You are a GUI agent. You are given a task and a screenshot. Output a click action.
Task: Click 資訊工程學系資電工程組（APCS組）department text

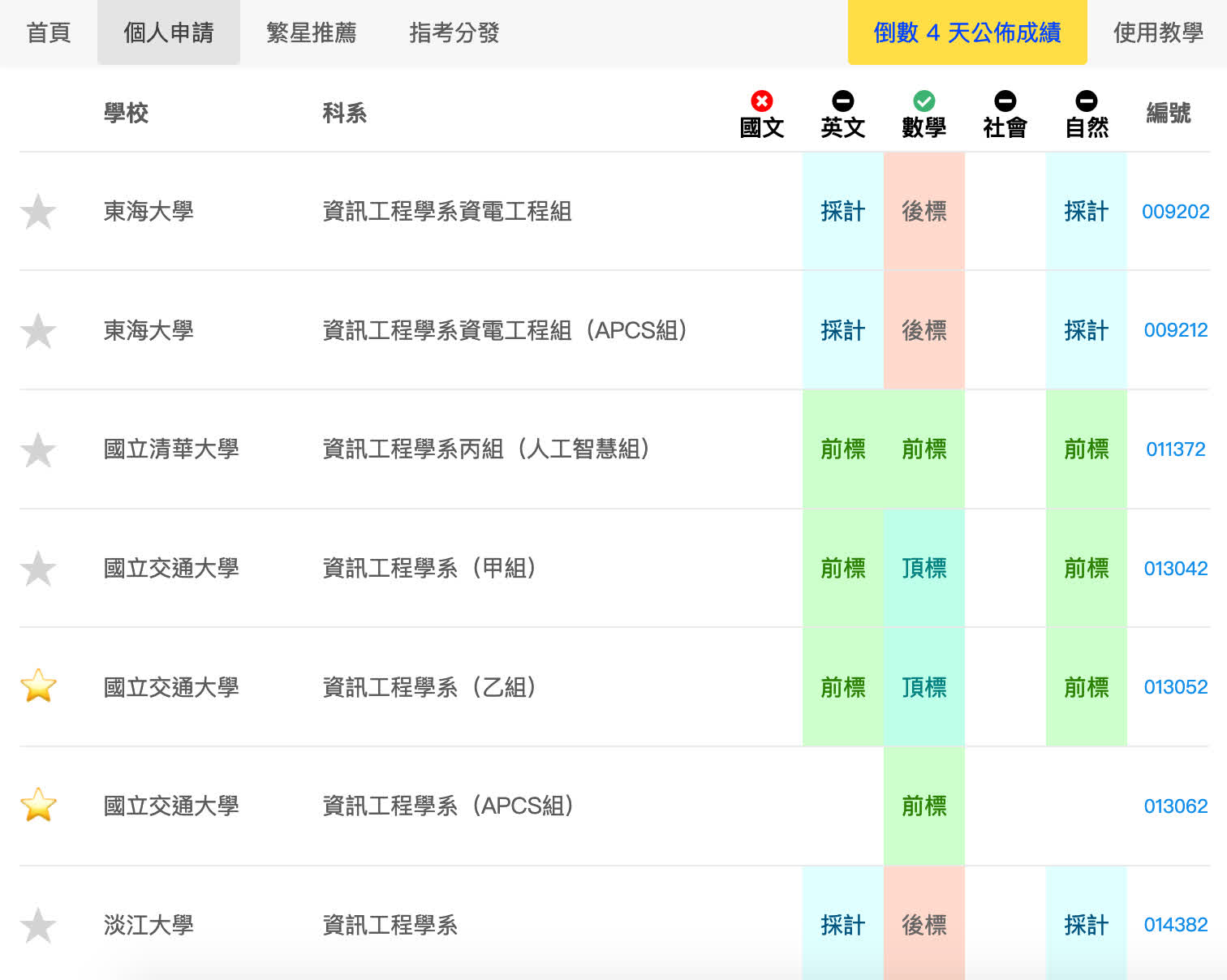click(x=504, y=331)
